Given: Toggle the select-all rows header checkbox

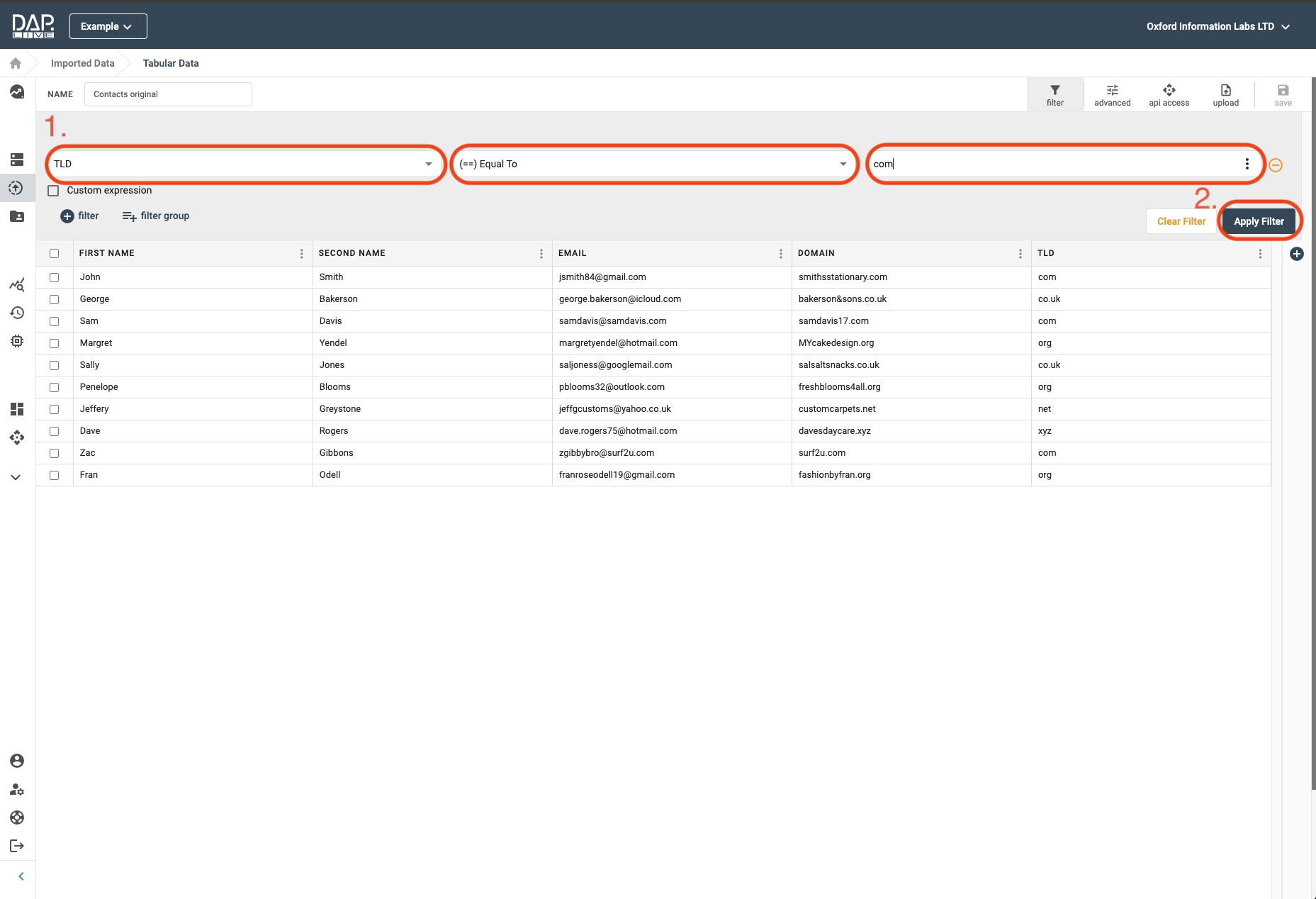Looking at the screenshot, I should coord(55,254).
